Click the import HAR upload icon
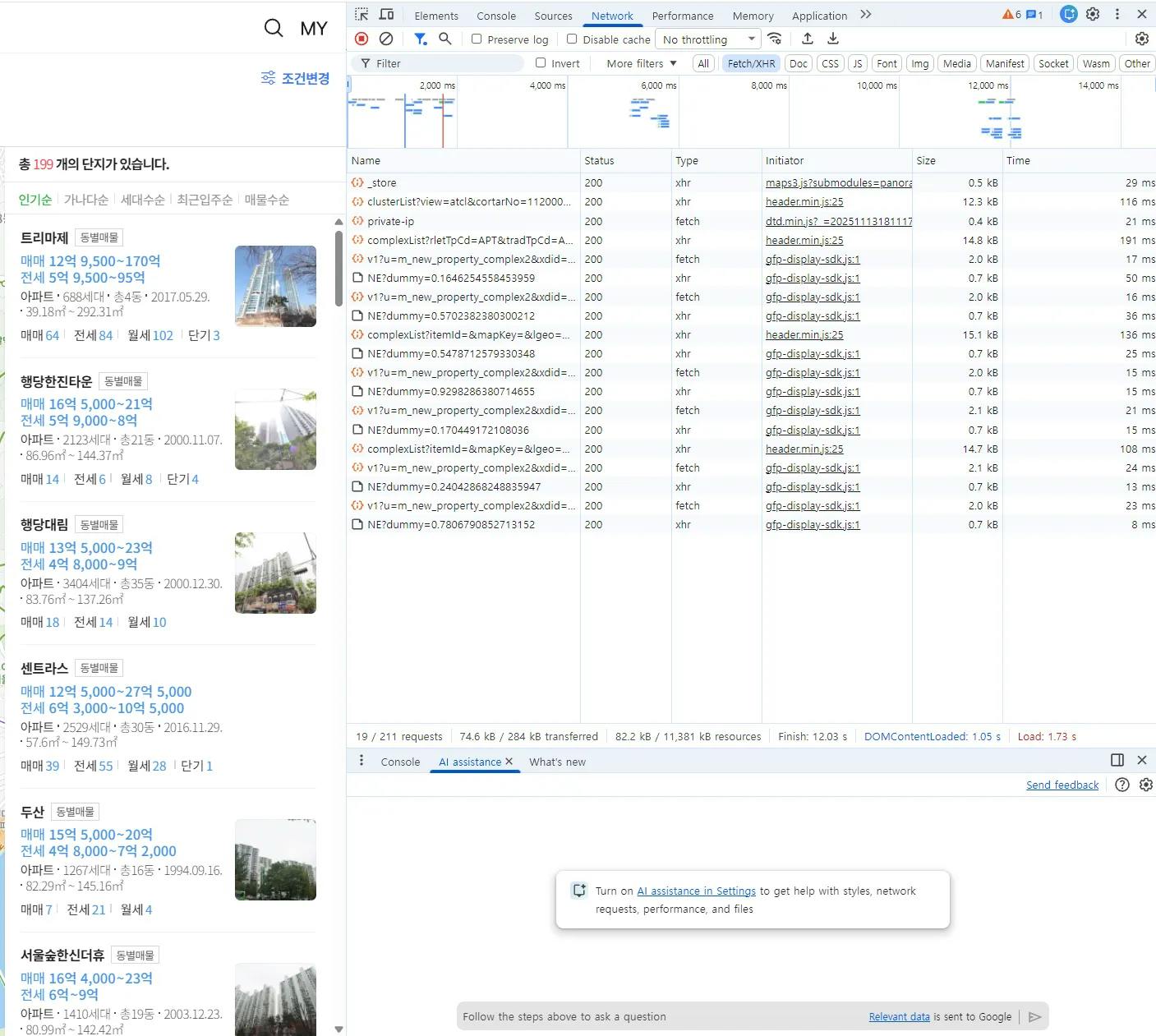 (808, 39)
